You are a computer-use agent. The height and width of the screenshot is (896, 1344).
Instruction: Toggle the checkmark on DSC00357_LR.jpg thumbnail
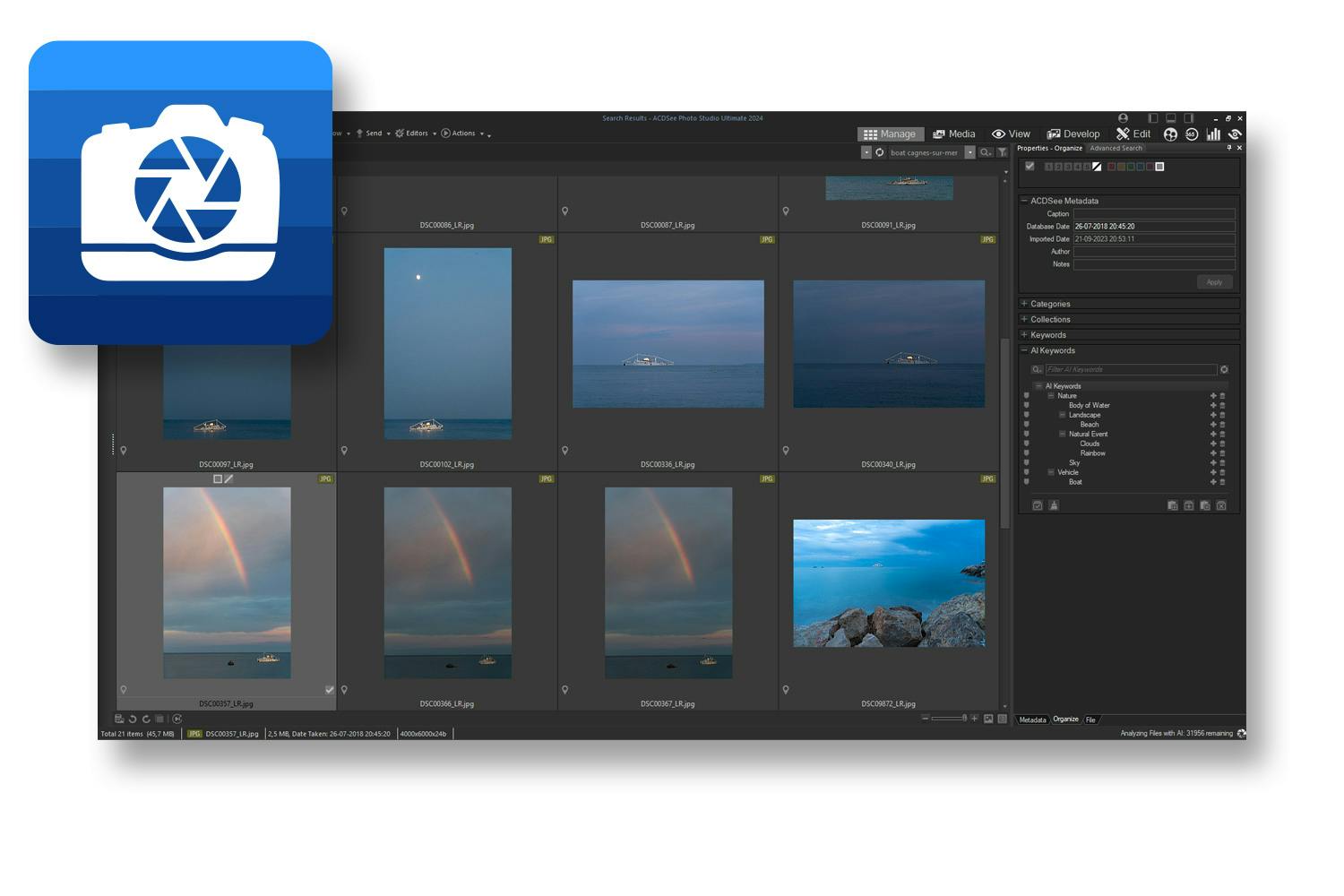(x=329, y=690)
